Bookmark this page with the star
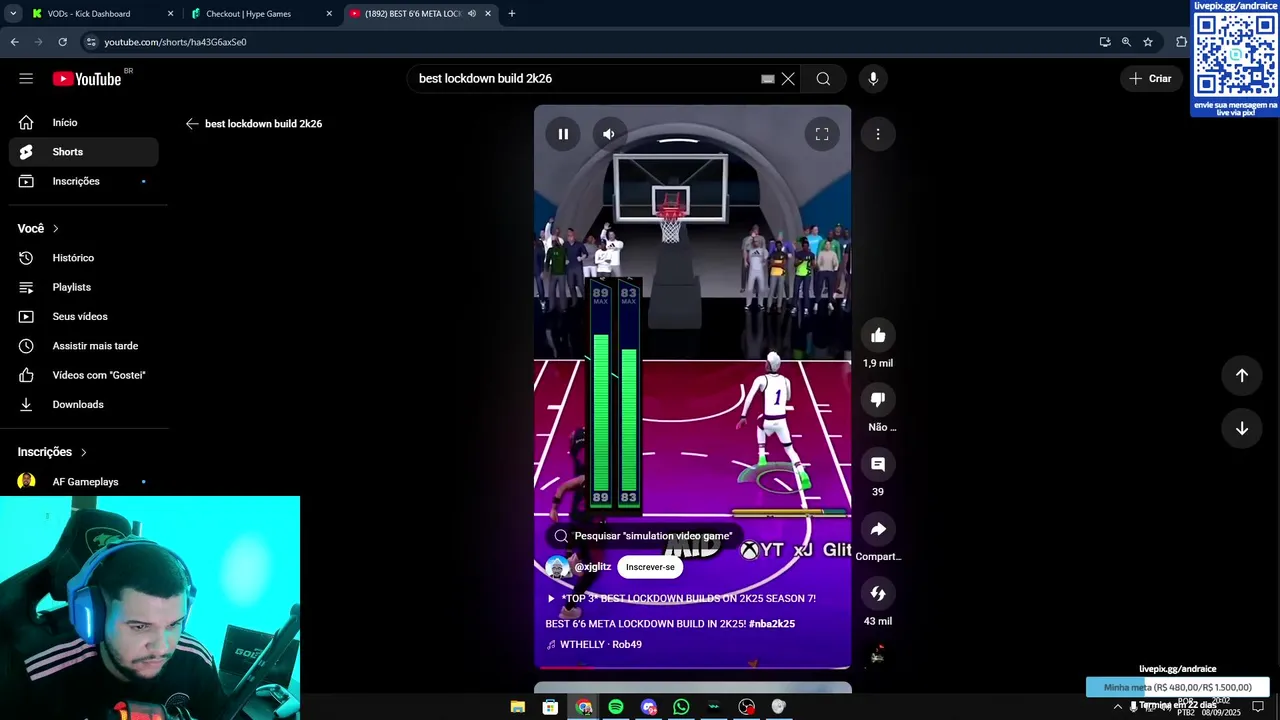Screen dimensions: 1280x720 coord(1148,42)
